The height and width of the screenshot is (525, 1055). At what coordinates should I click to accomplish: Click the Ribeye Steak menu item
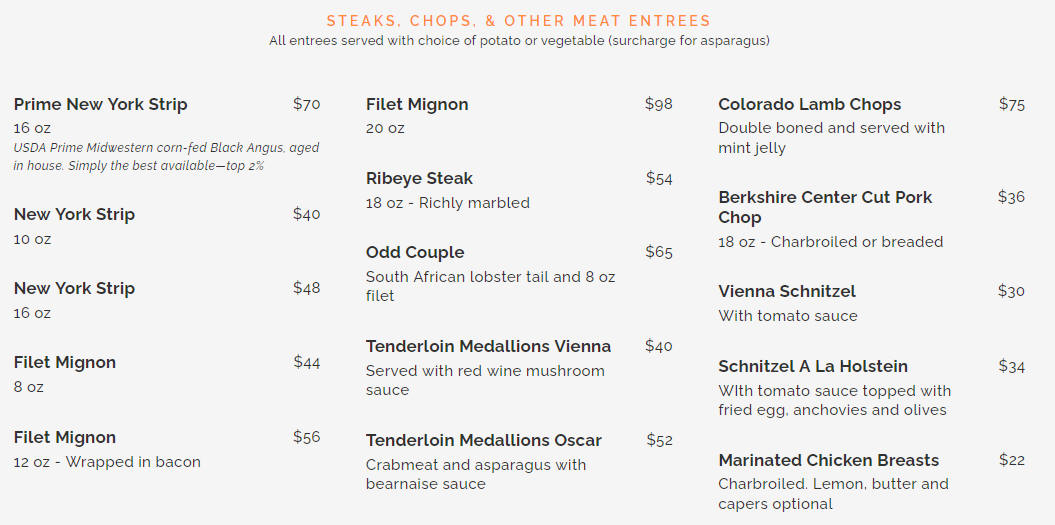point(419,178)
